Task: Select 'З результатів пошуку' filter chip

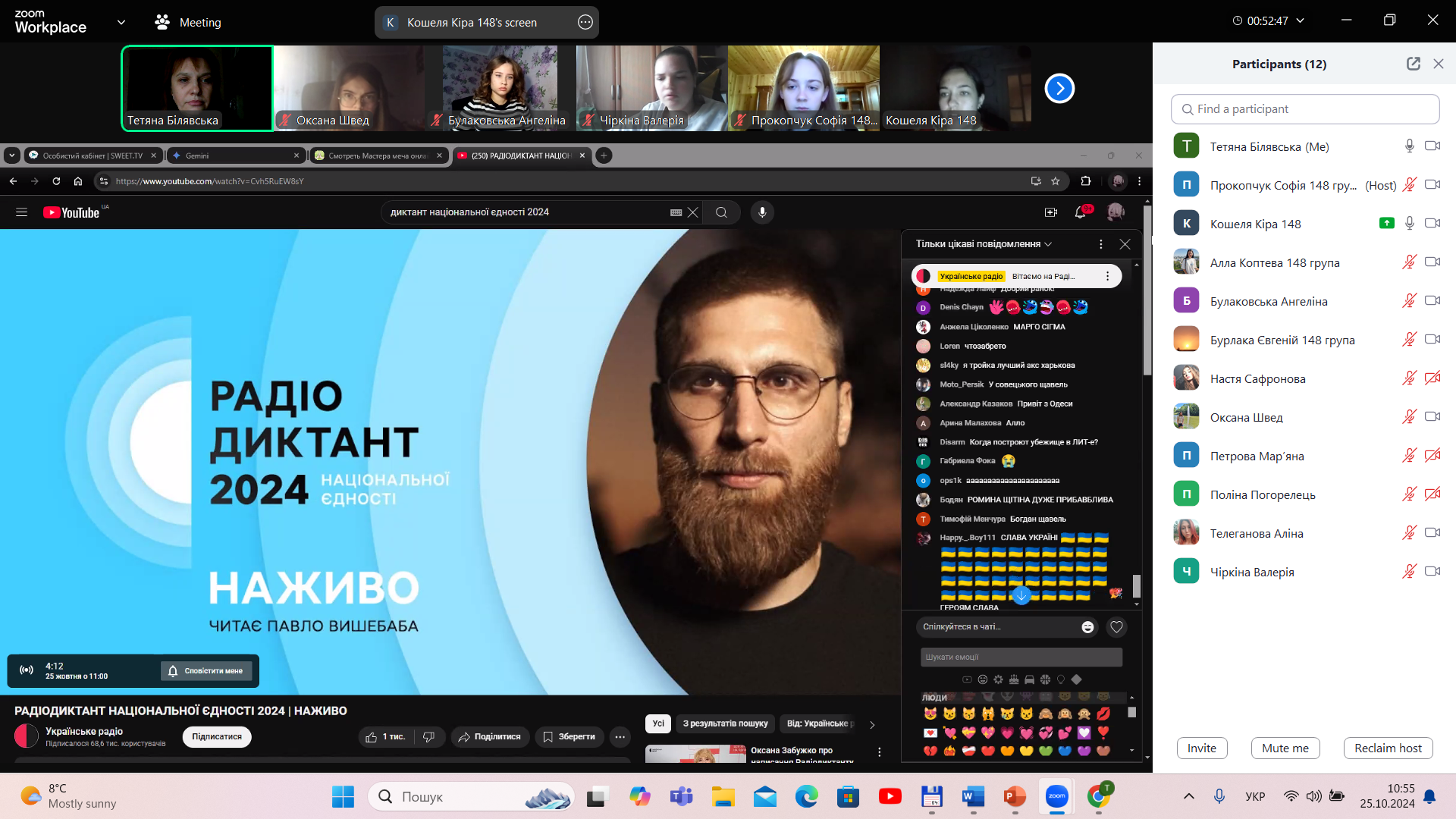Action: 725,723
